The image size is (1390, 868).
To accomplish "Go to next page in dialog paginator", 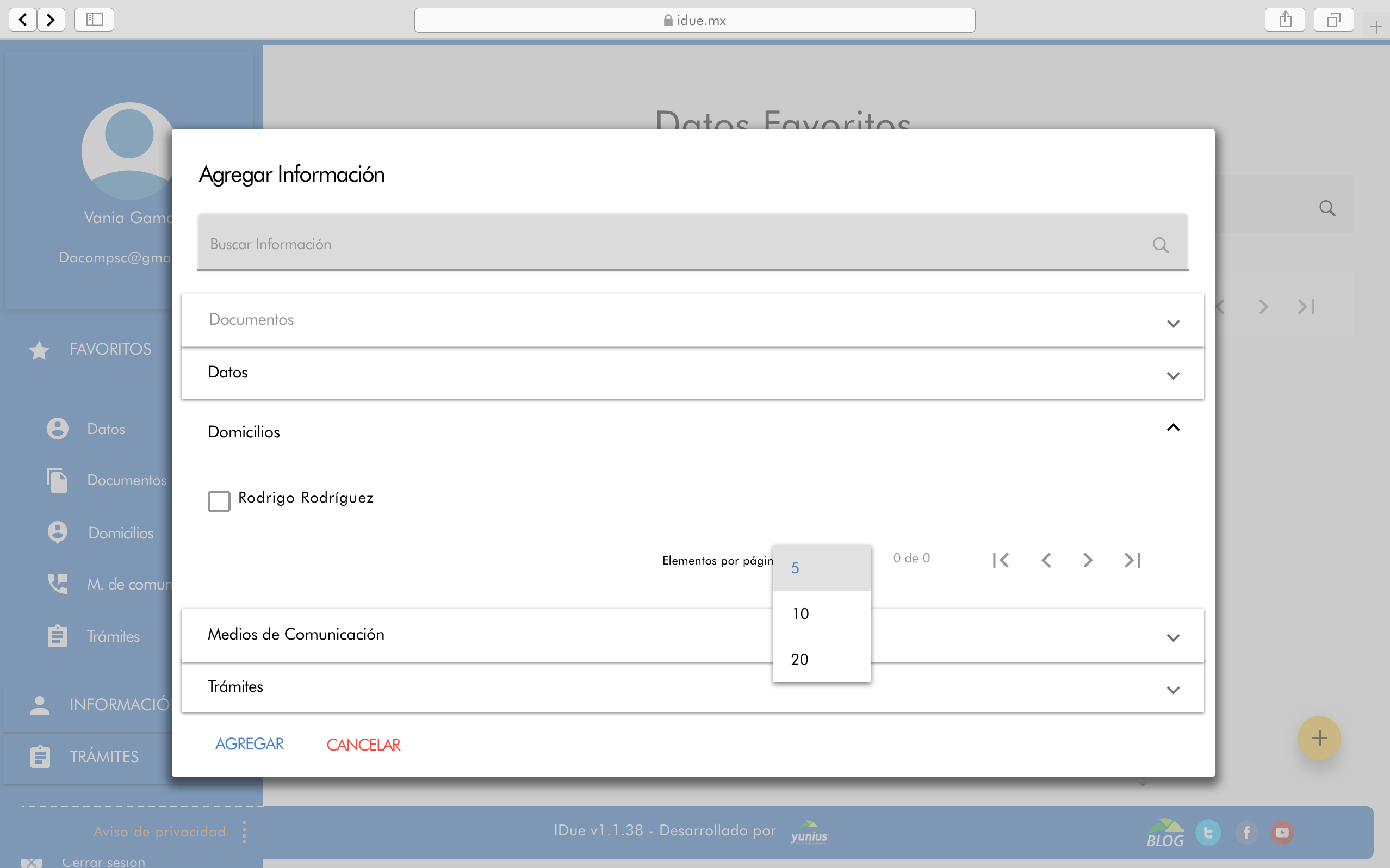I will 1087,560.
